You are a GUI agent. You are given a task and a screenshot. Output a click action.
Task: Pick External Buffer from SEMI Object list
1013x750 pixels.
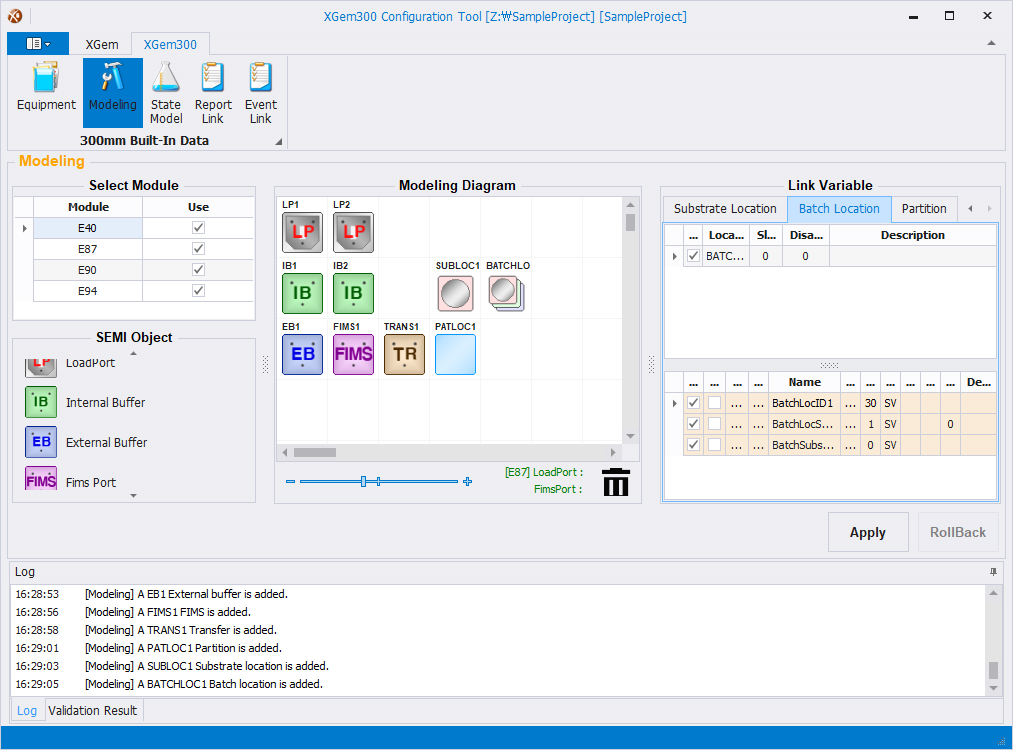(86, 443)
